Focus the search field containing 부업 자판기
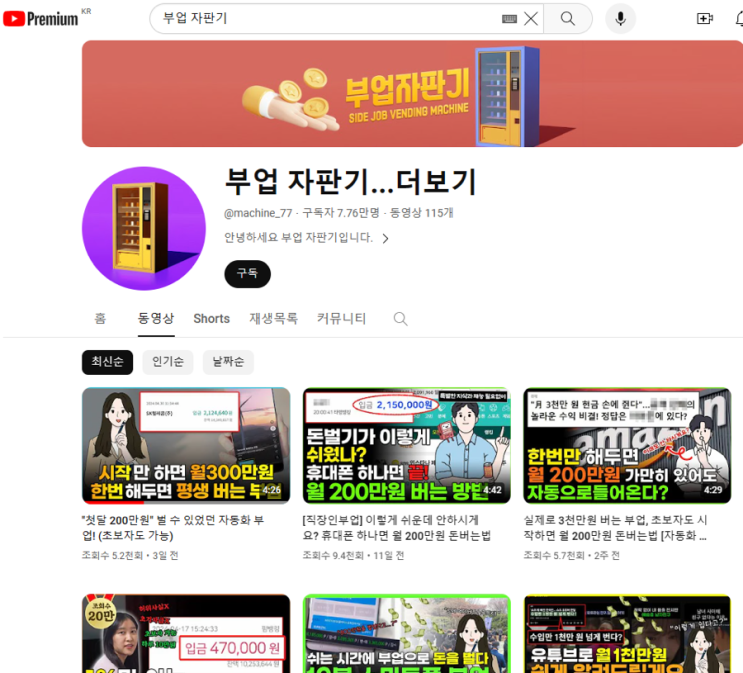 [x=332, y=19]
